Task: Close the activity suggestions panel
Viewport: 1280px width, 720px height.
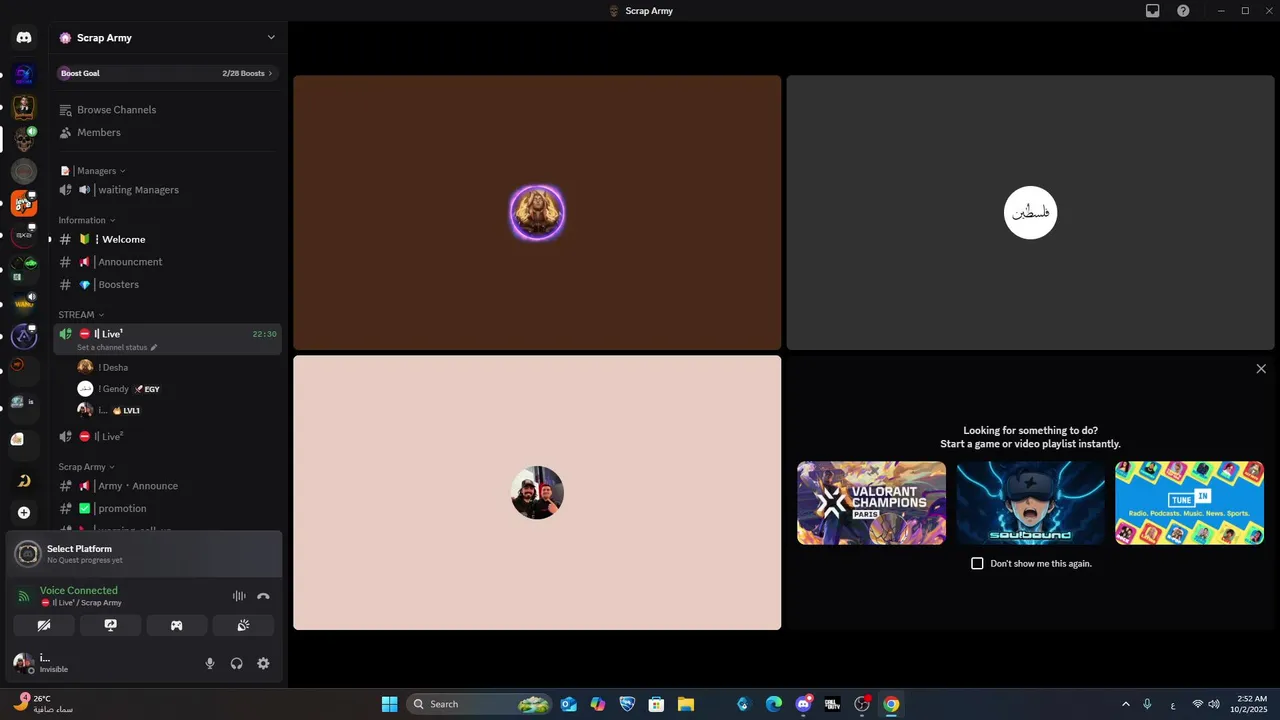Action: (x=1261, y=369)
